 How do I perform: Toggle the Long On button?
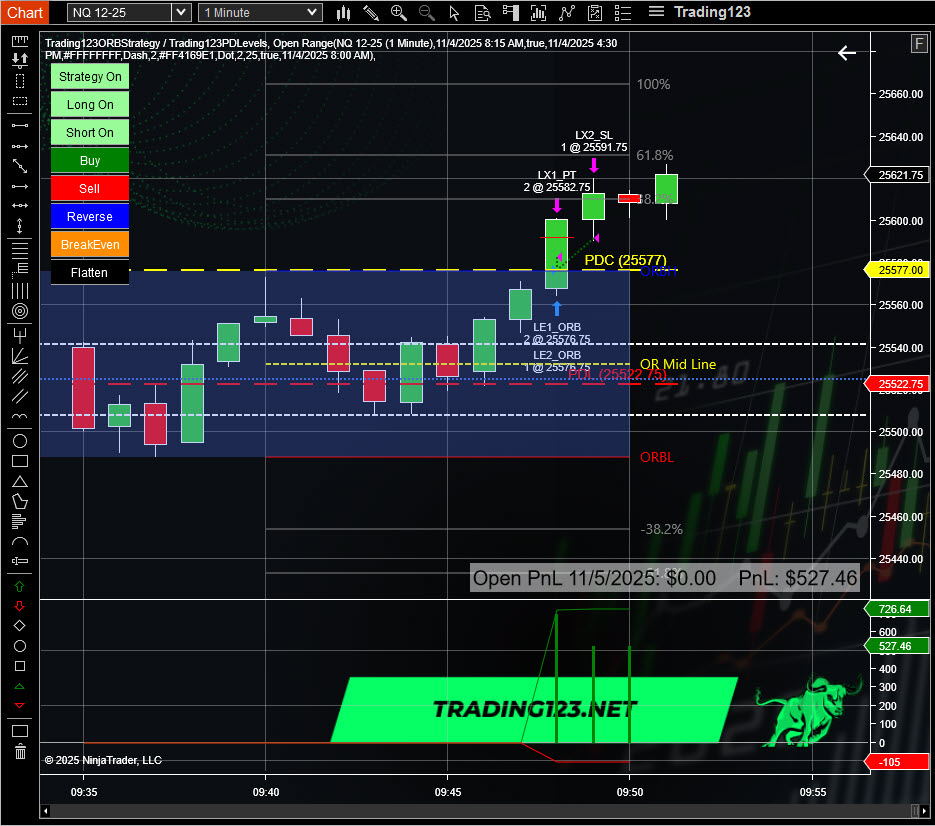click(x=89, y=104)
